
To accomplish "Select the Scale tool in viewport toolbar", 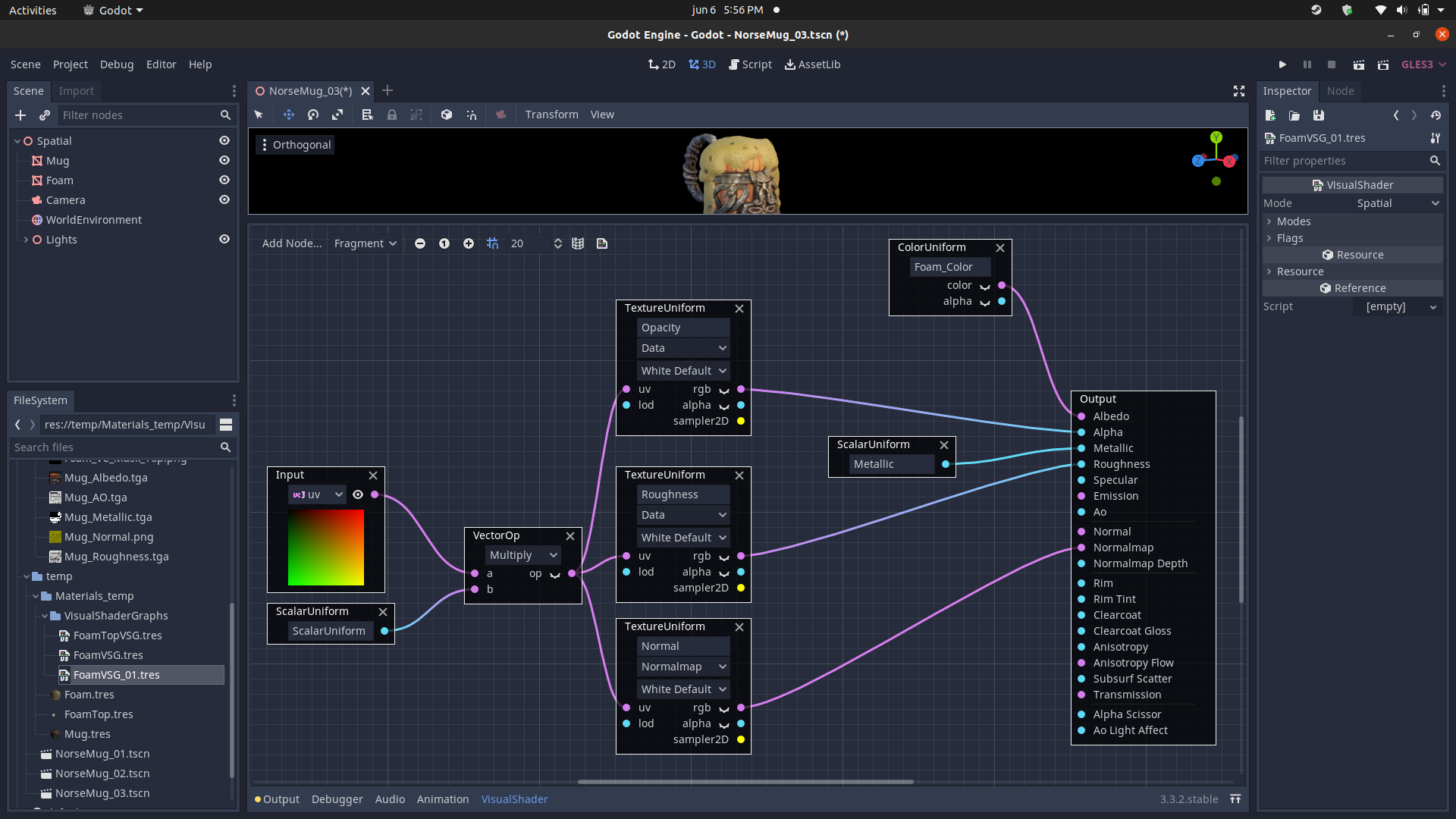I will coord(337,115).
